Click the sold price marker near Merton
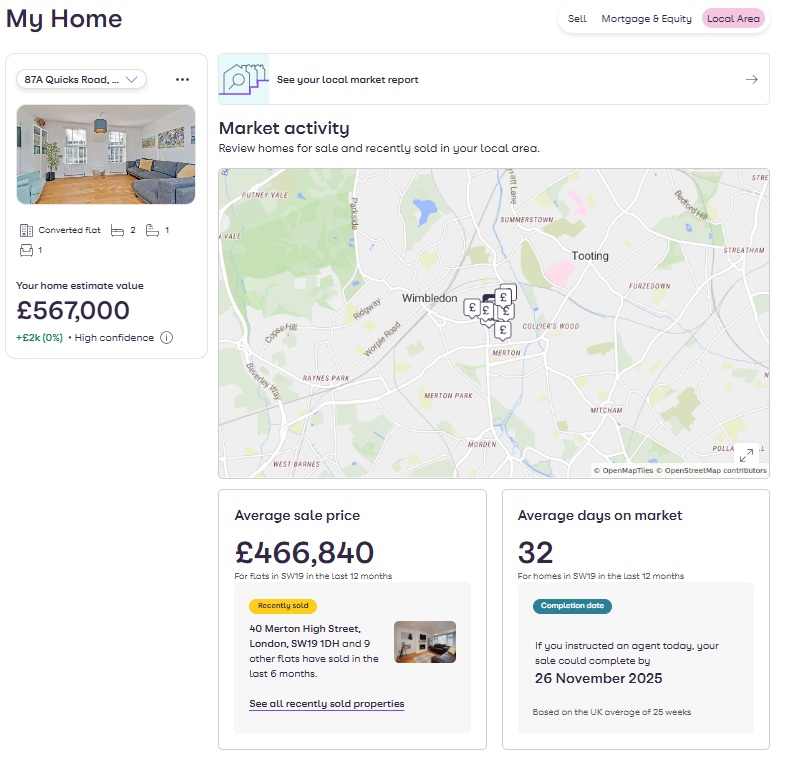This screenshot has width=793, height=771. tap(503, 329)
